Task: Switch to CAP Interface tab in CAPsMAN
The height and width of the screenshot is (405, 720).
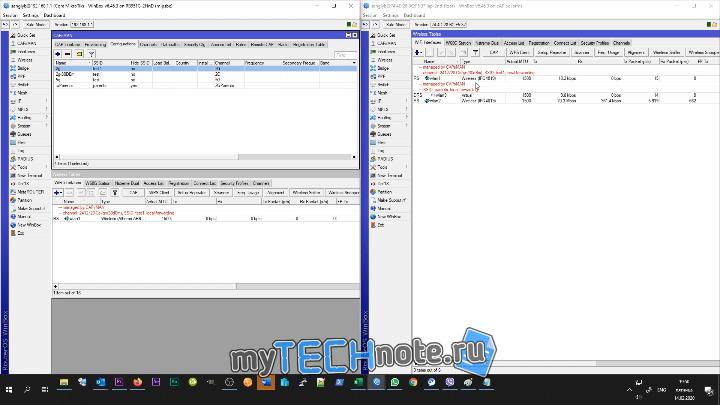Action: pos(68,45)
